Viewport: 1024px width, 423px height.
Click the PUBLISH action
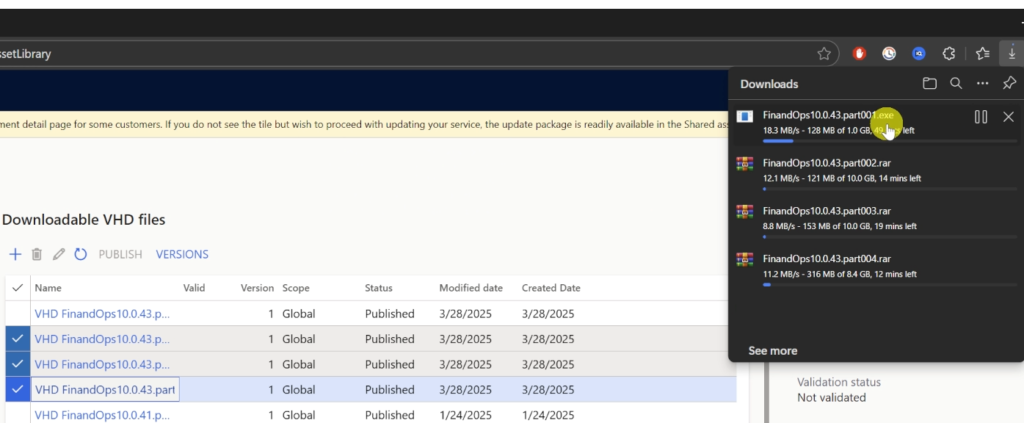[x=120, y=255]
